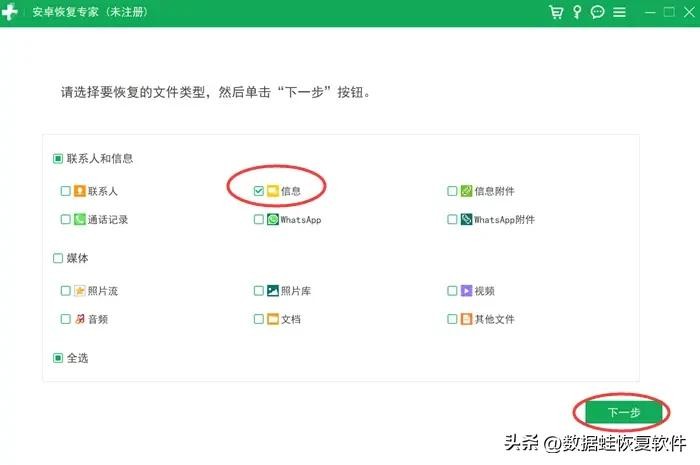Image resolution: width=700 pixels, height=465 pixels.
Task: Check the 文档 documents checkbox
Action: [259, 319]
